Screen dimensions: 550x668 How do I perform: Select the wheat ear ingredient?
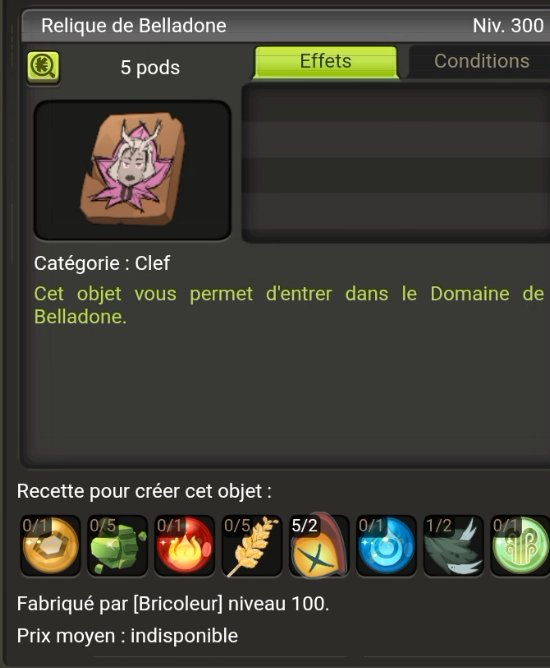coord(252,546)
